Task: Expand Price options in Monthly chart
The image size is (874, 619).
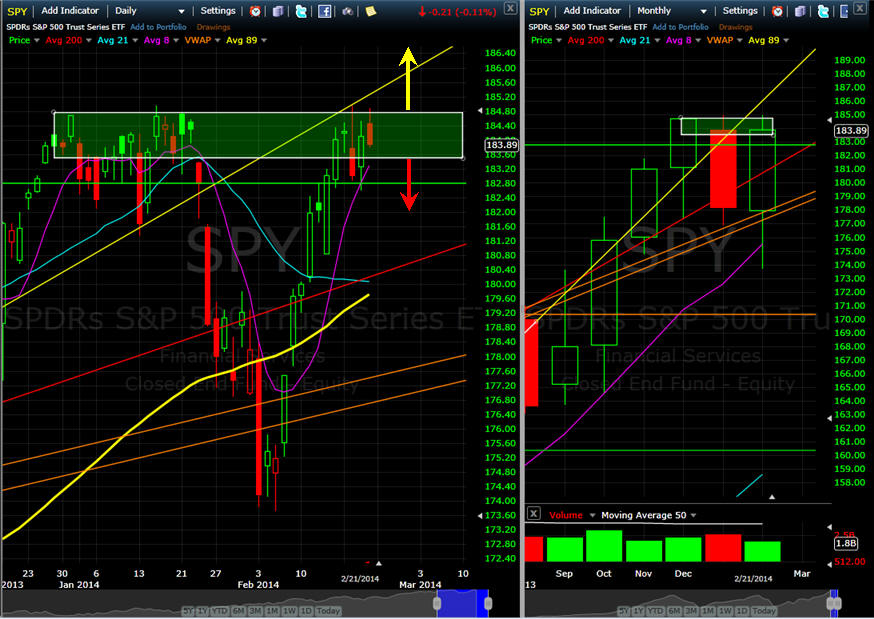Action: pyautogui.click(x=559, y=40)
